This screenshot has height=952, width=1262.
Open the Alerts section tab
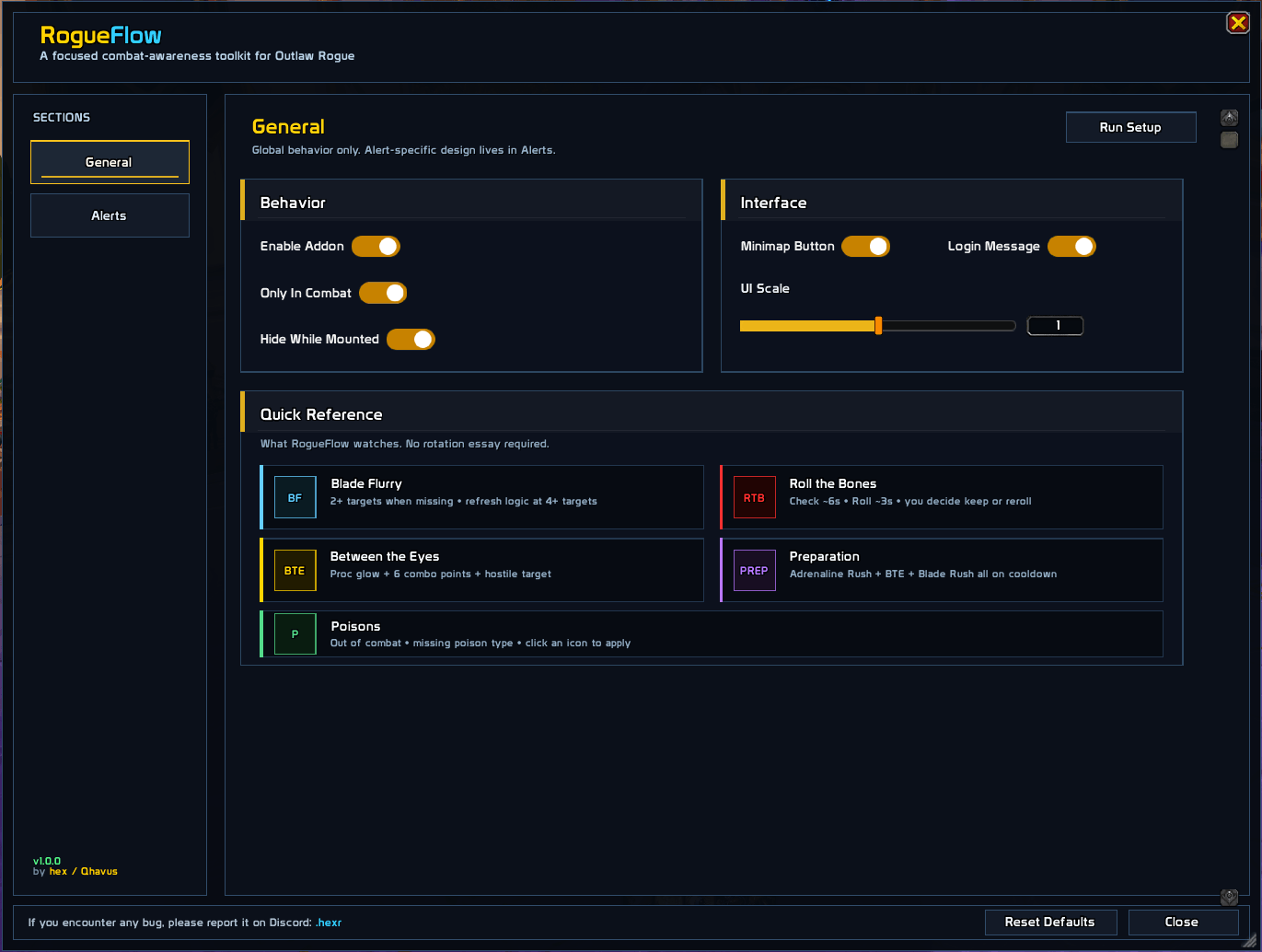pyautogui.click(x=110, y=215)
